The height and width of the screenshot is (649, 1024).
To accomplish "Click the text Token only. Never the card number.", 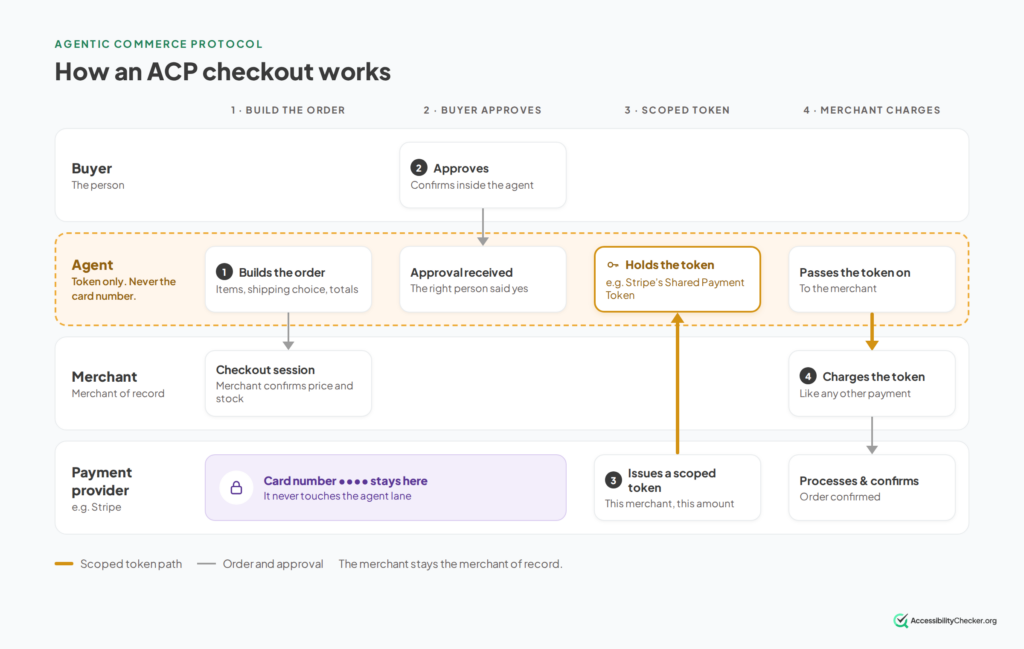I will [124, 289].
